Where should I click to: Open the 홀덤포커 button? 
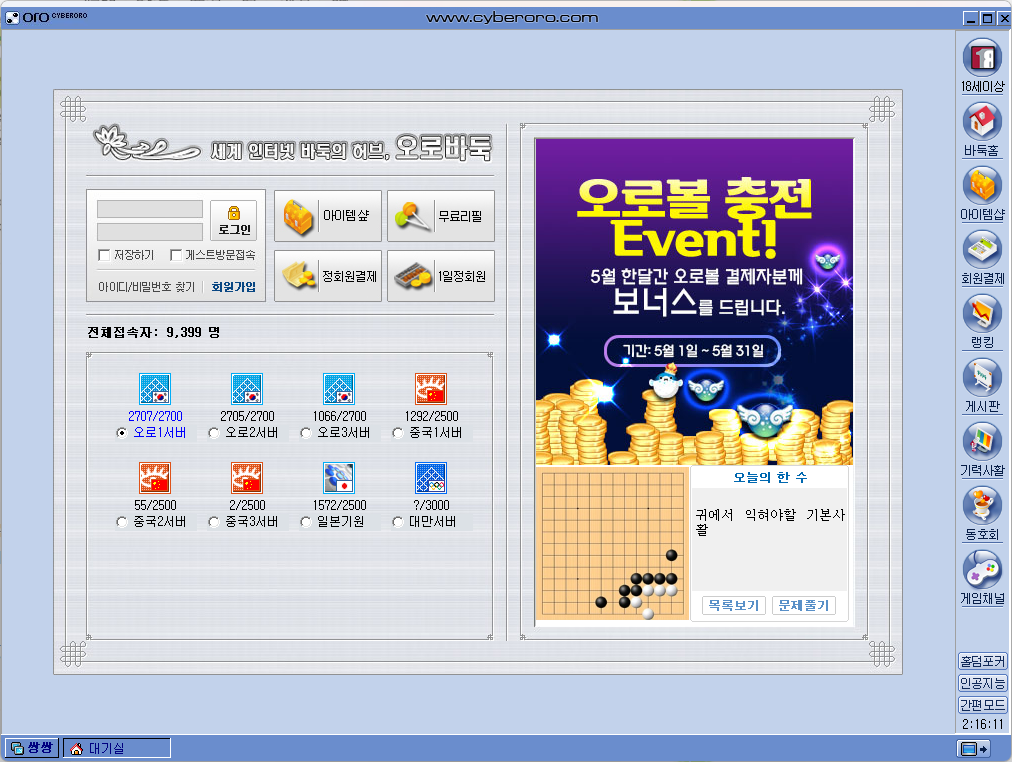(x=982, y=661)
